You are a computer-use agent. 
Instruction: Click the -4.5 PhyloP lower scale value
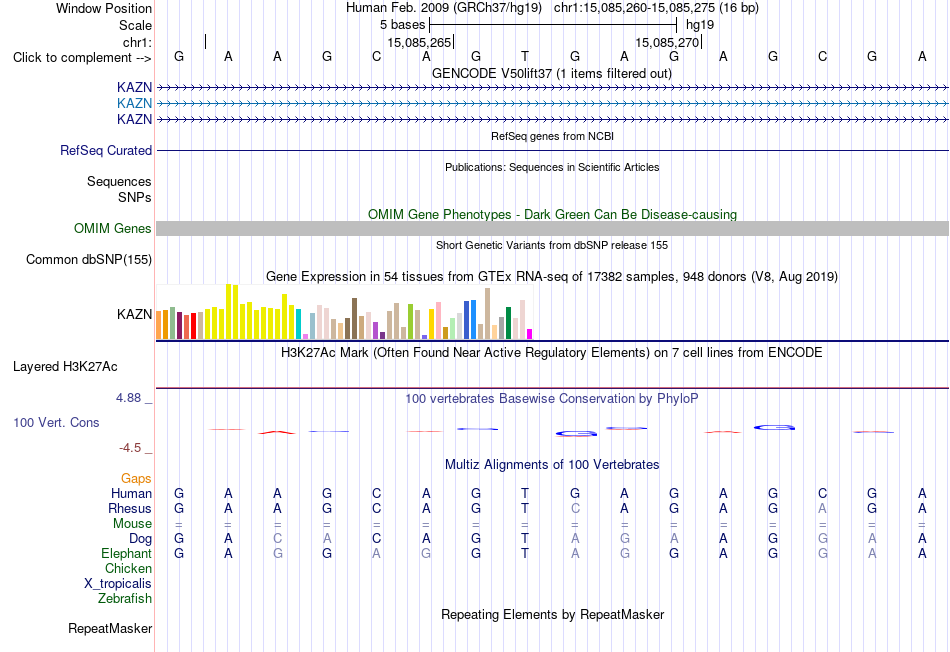130,448
